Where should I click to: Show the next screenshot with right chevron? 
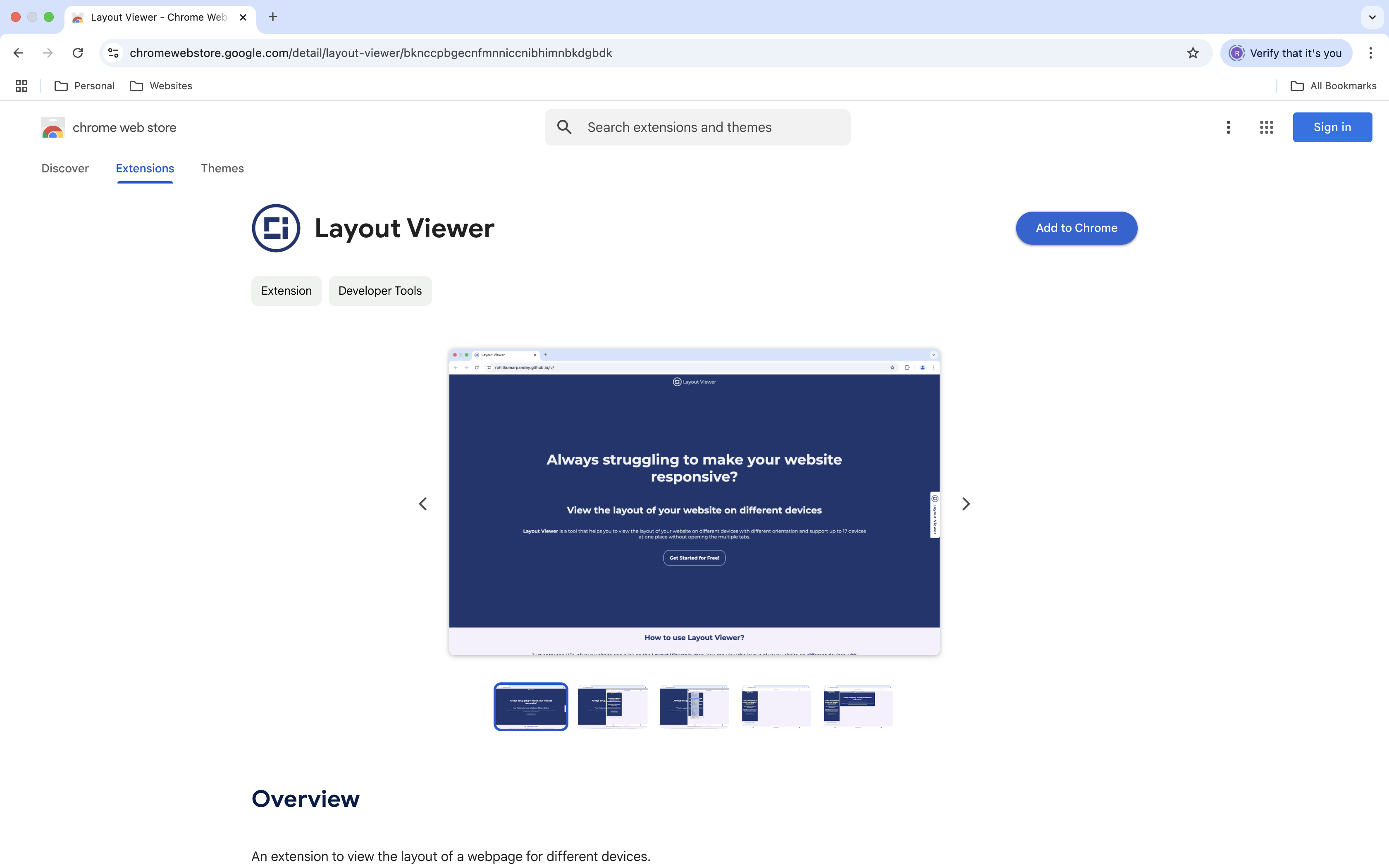(966, 503)
